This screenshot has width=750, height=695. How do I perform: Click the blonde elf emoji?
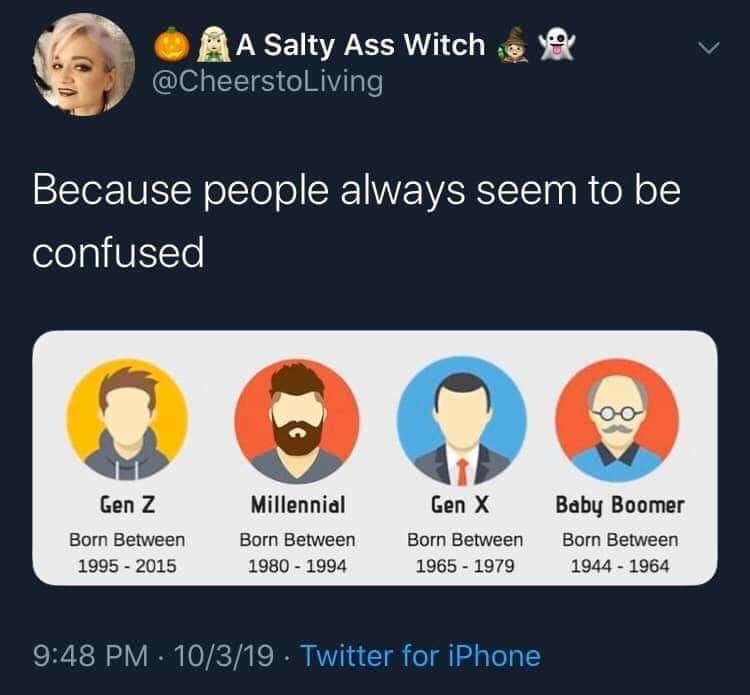point(215,45)
